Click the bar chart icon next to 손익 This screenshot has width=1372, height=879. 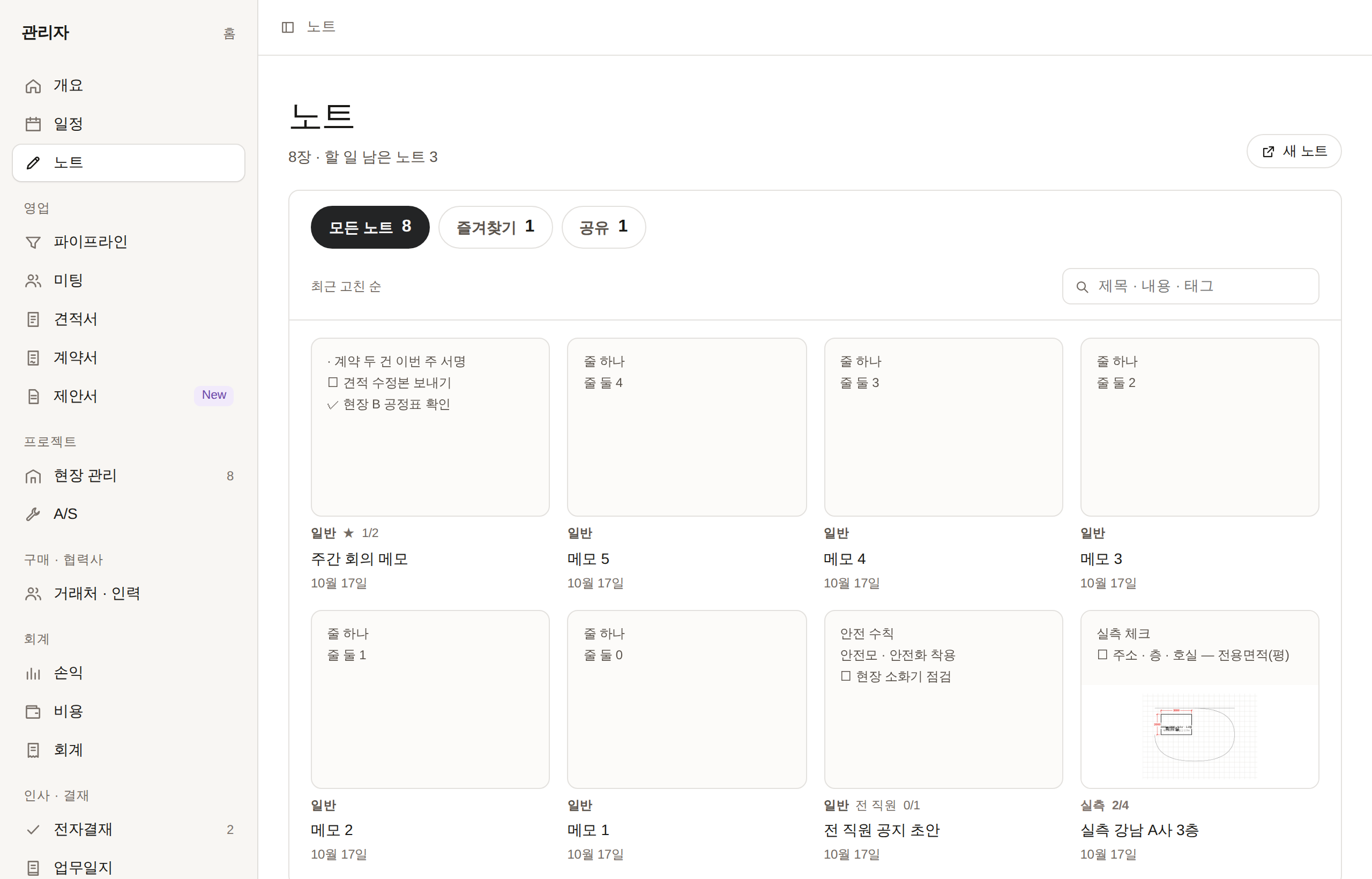pyautogui.click(x=33, y=674)
